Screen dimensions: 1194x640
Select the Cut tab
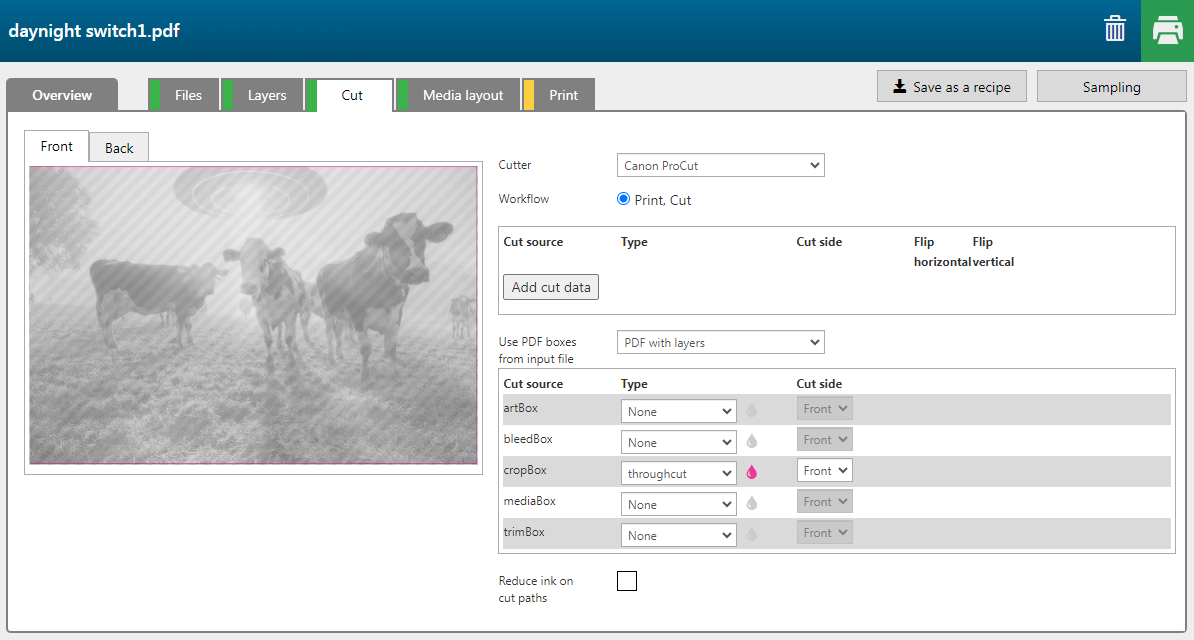pos(350,95)
